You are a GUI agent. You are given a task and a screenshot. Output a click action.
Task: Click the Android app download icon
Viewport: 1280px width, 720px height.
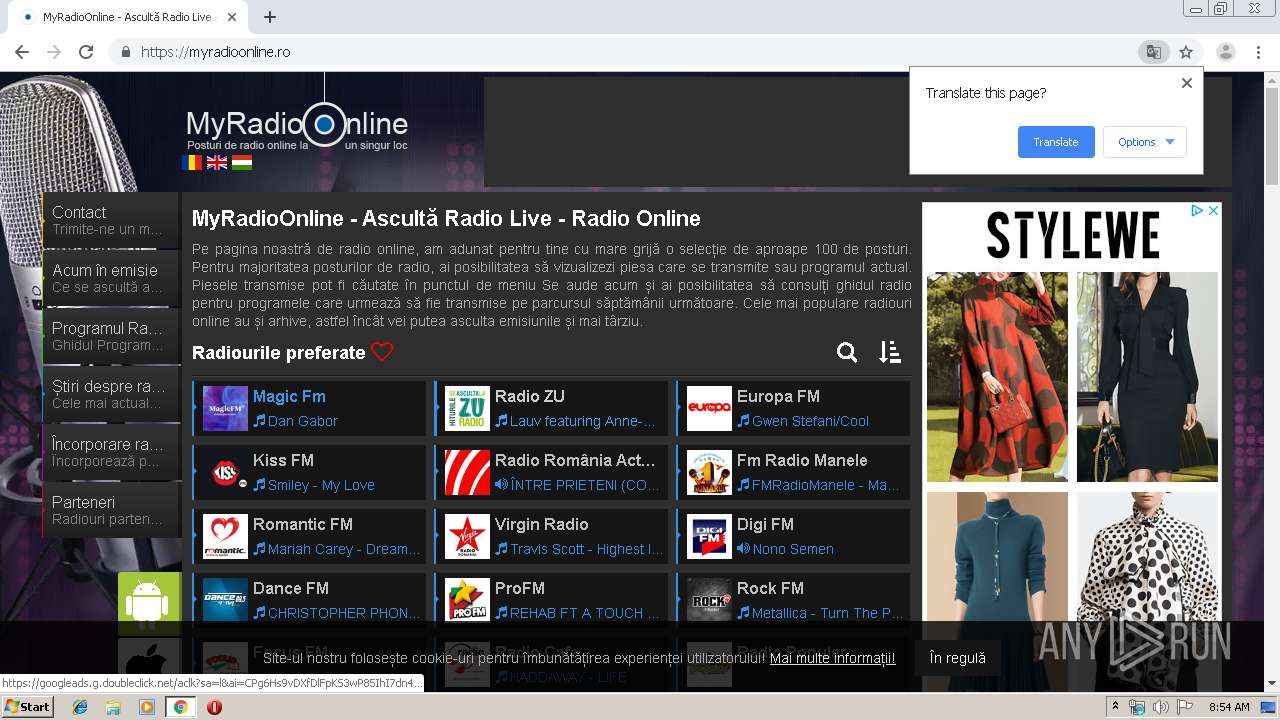click(x=149, y=603)
